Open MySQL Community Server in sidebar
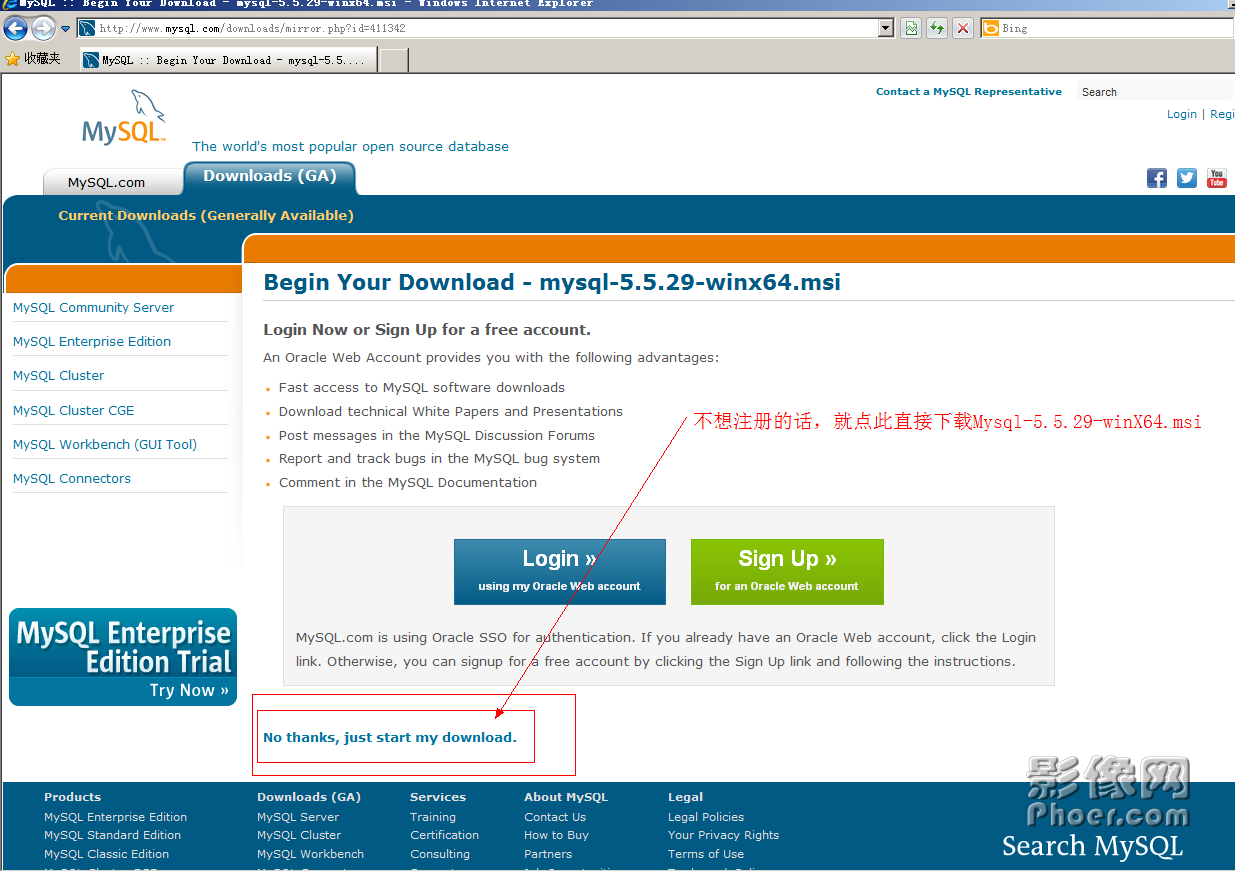 click(x=93, y=307)
